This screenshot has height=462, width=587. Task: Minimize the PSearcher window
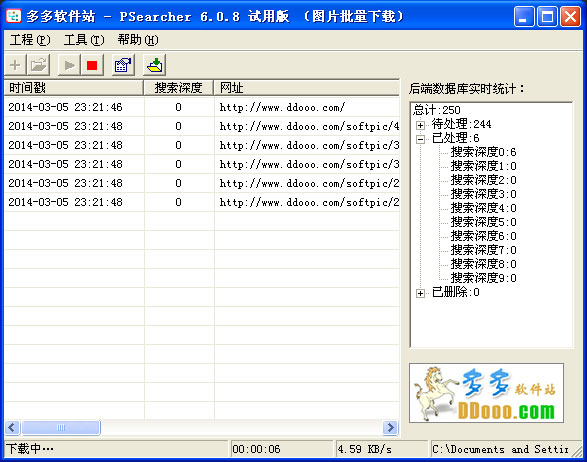coord(524,16)
